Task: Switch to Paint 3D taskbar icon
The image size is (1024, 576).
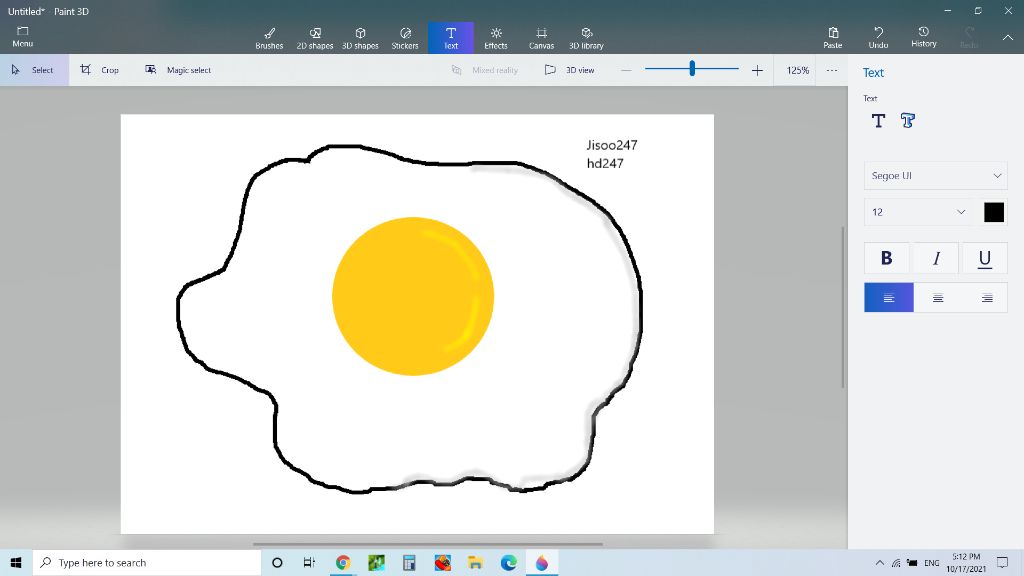Action: pos(542,562)
